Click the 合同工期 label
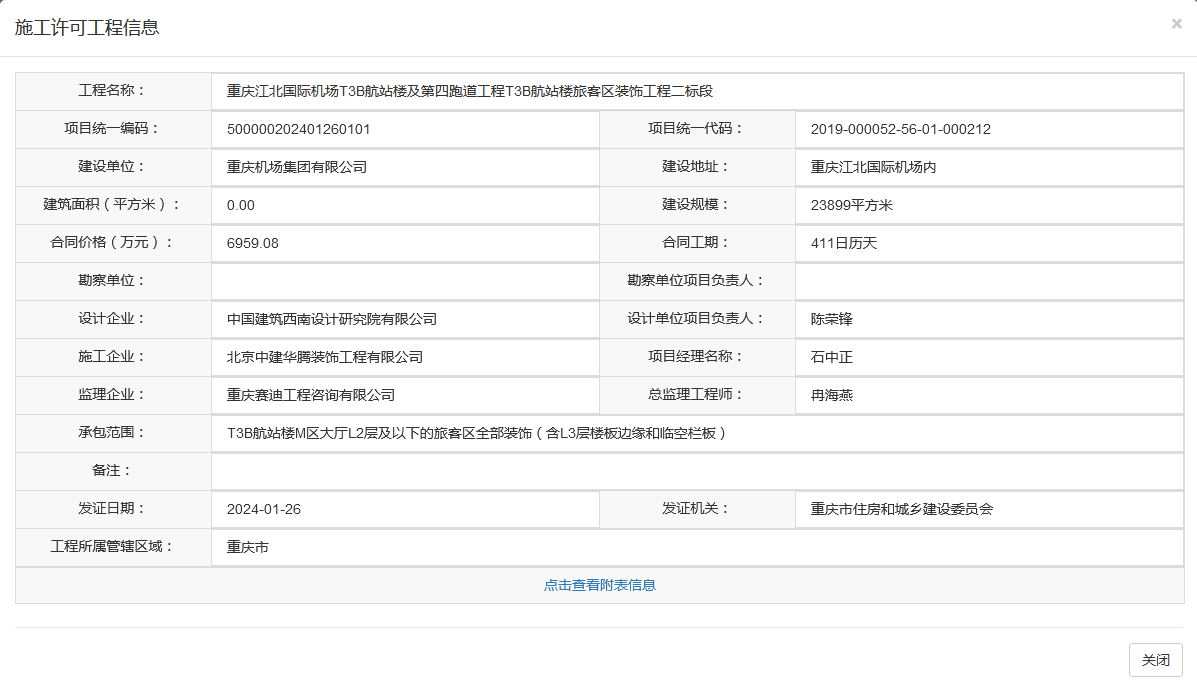The image size is (1197, 684). [x=696, y=243]
